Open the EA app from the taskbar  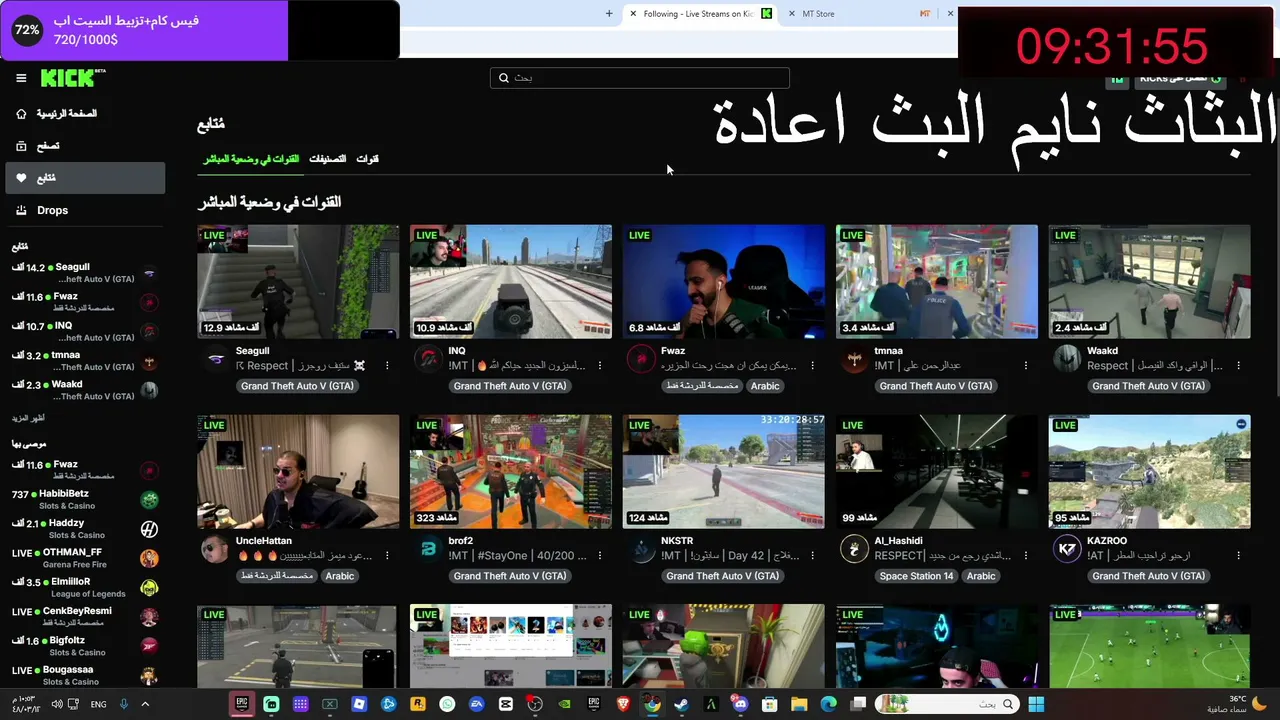[x=476, y=704]
